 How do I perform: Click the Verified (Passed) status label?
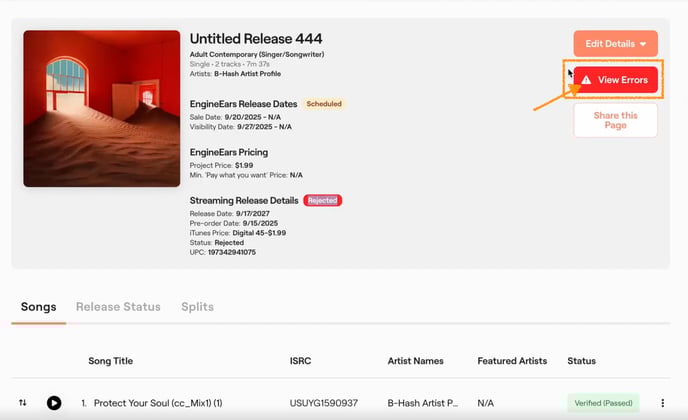coord(603,403)
